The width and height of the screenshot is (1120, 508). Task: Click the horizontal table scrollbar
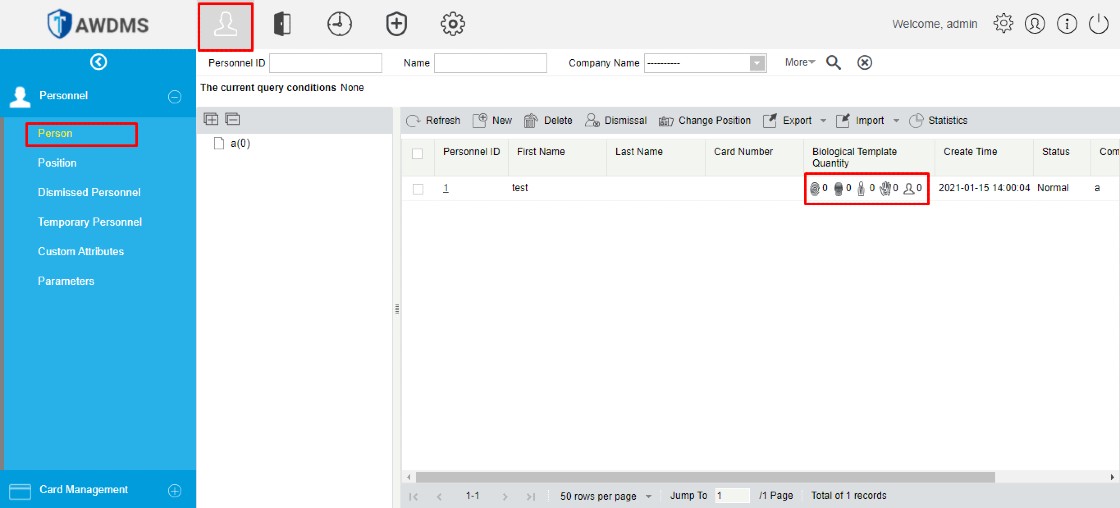tap(705, 477)
